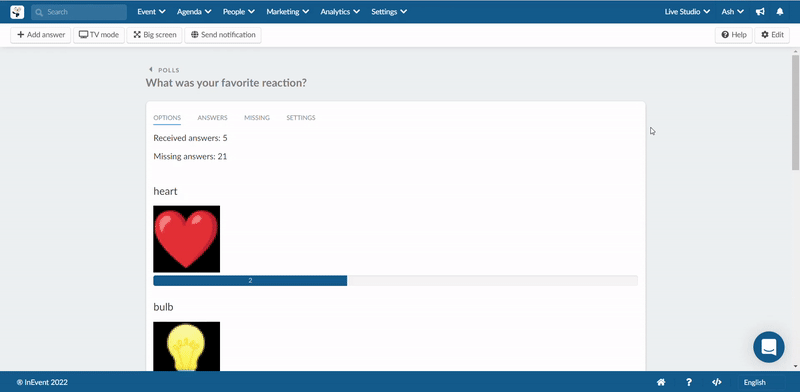Open Big screen view

click(x=155, y=35)
